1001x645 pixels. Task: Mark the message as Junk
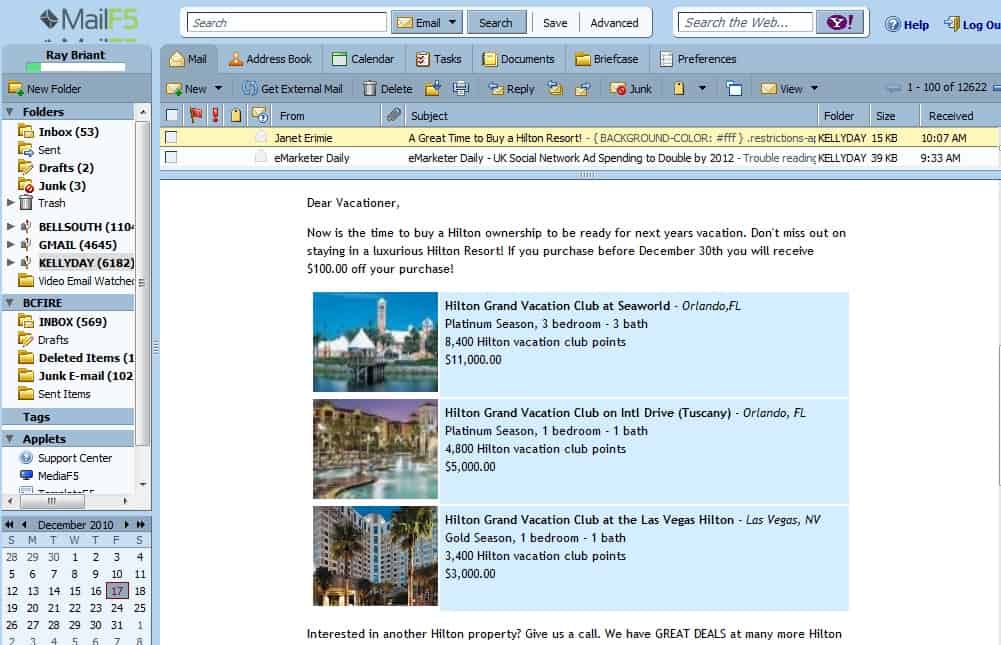click(631, 89)
